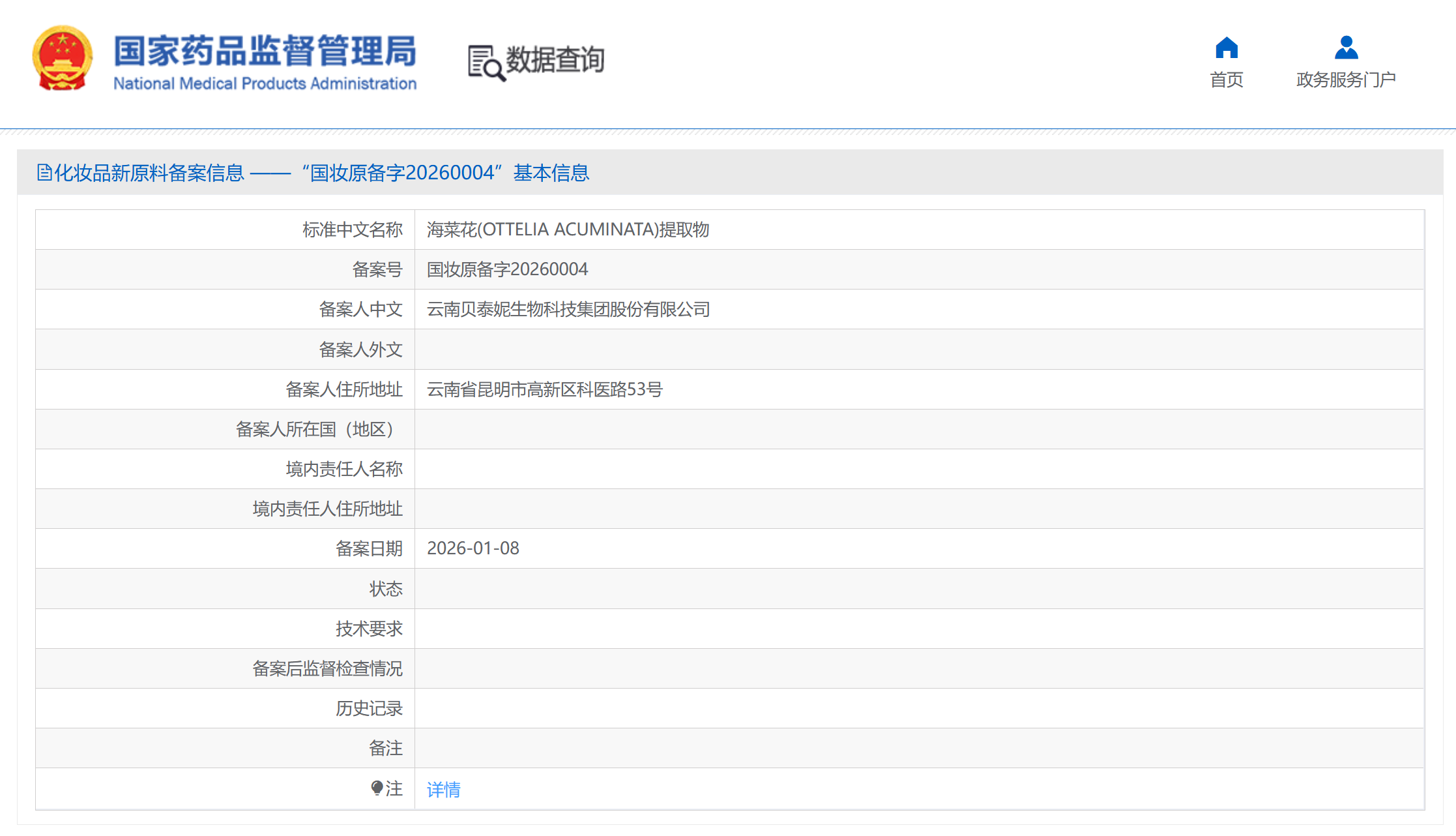The width and height of the screenshot is (1456, 836).
Task: Click the 数据查询 heading text
Action: (555, 60)
